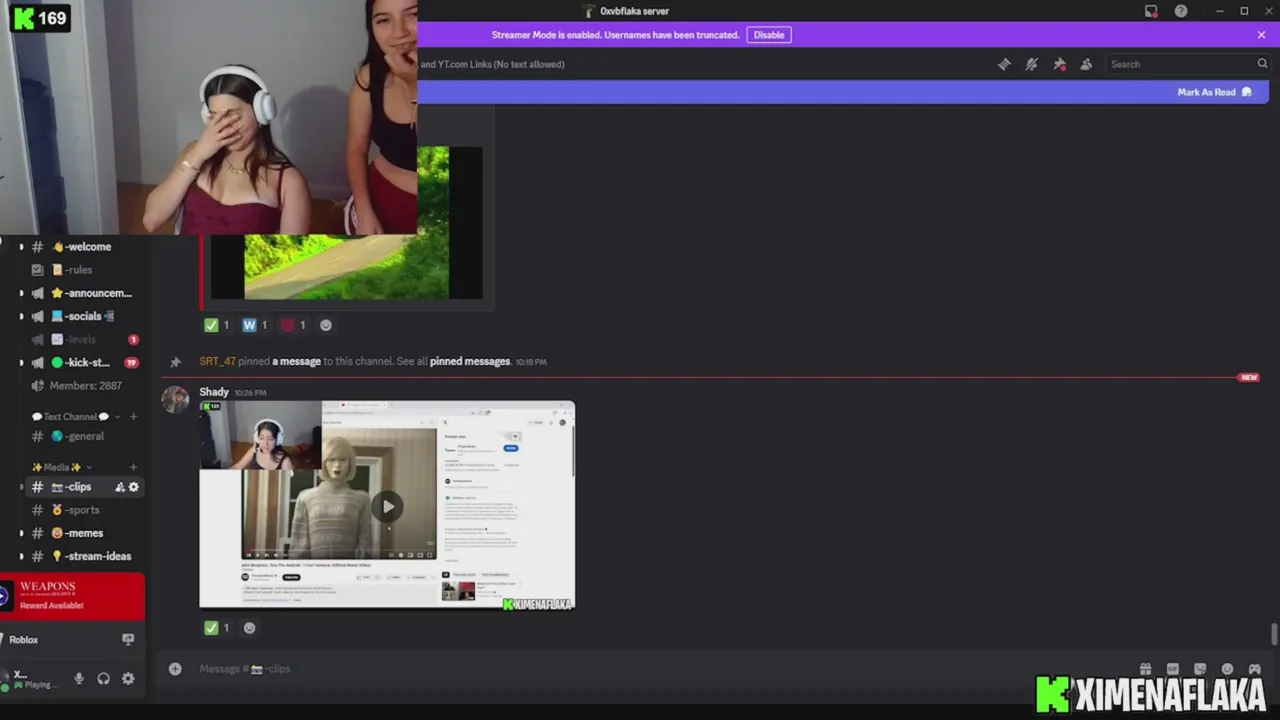This screenshot has width=1280, height=720.
Task: Dismiss the Streamer Mode banner
Action: 1261,35
